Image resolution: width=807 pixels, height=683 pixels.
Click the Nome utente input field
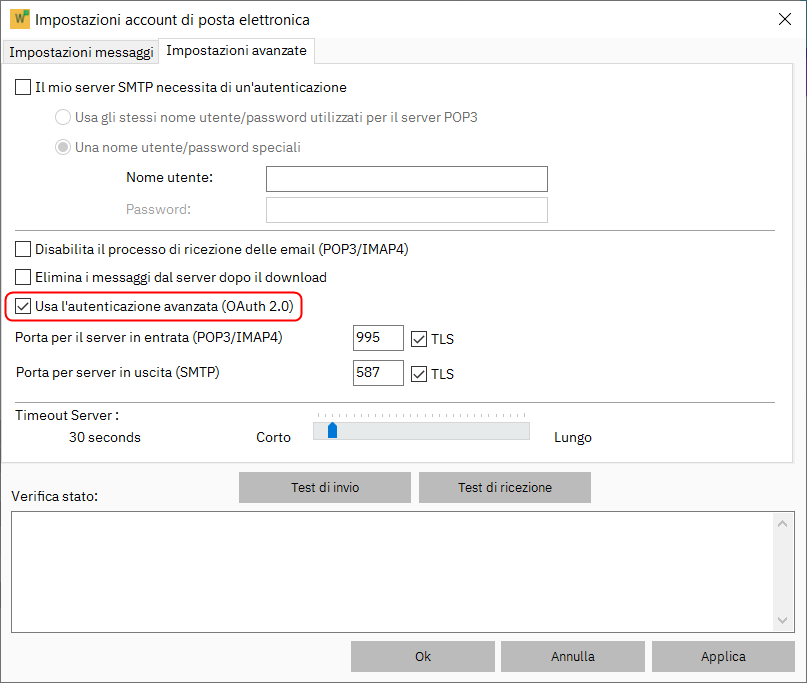(x=406, y=178)
